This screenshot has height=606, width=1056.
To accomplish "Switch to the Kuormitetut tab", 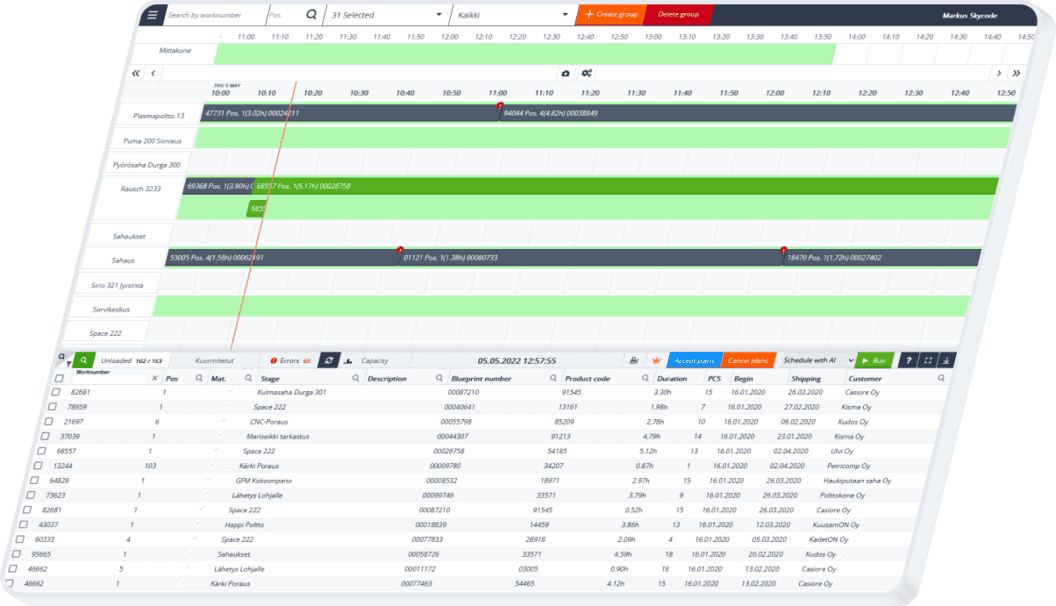I will 214,361.
